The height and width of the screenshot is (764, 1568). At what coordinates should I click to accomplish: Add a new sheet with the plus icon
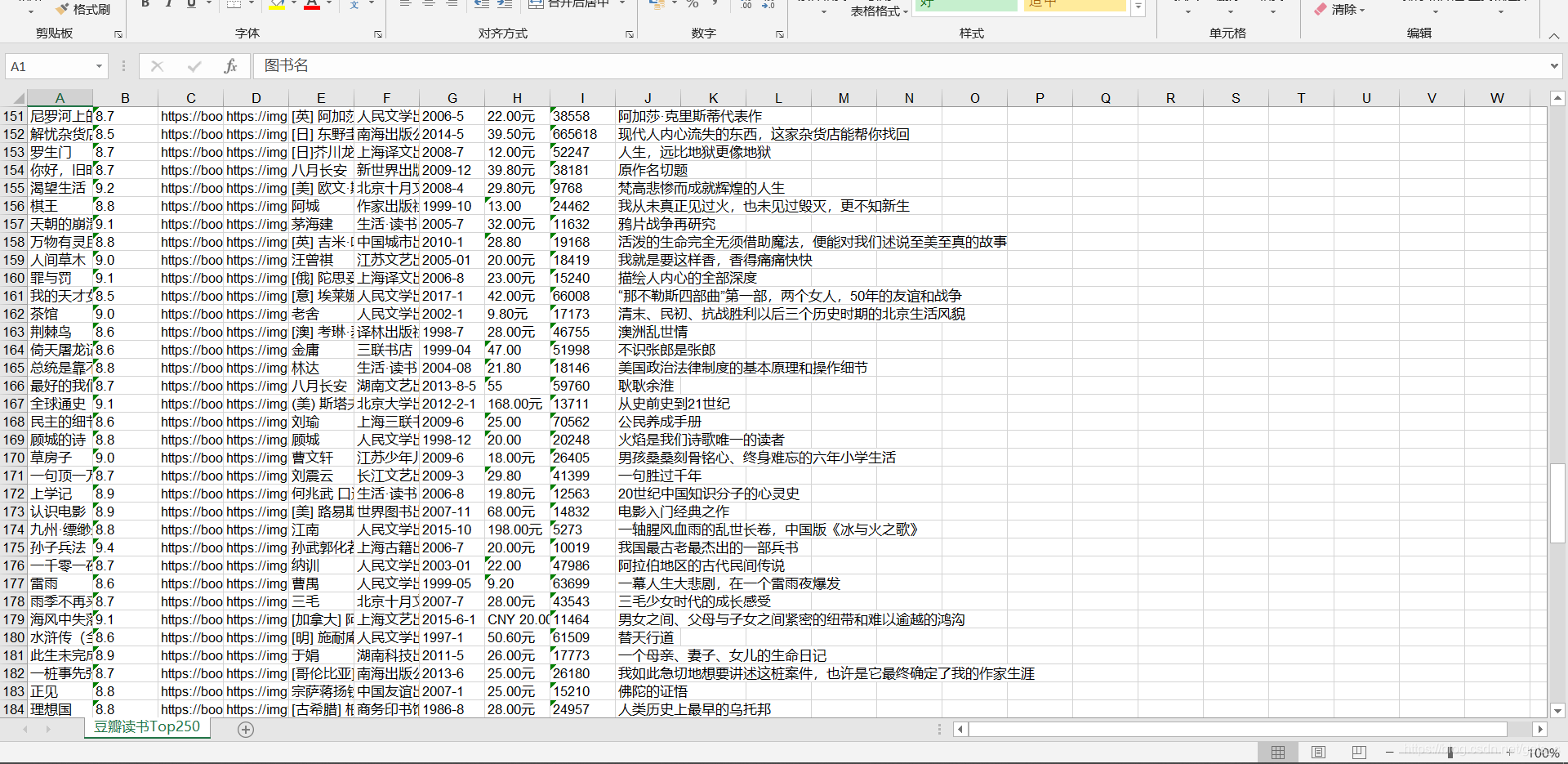click(246, 729)
